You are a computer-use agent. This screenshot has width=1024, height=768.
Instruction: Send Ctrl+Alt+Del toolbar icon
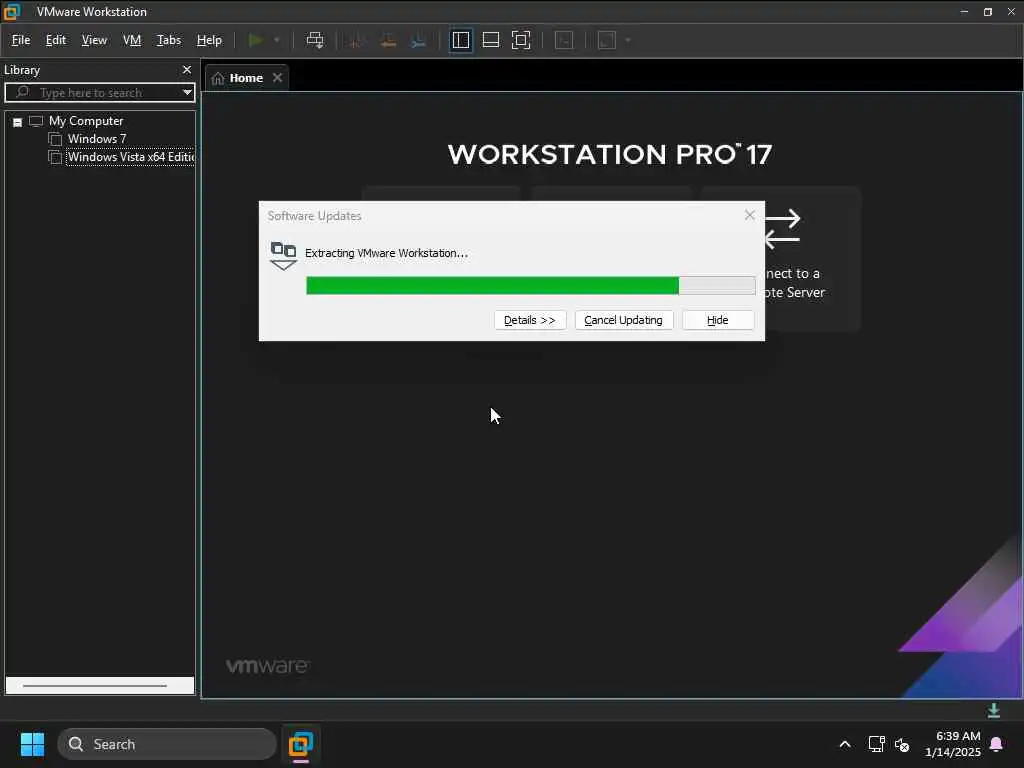[x=315, y=40]
